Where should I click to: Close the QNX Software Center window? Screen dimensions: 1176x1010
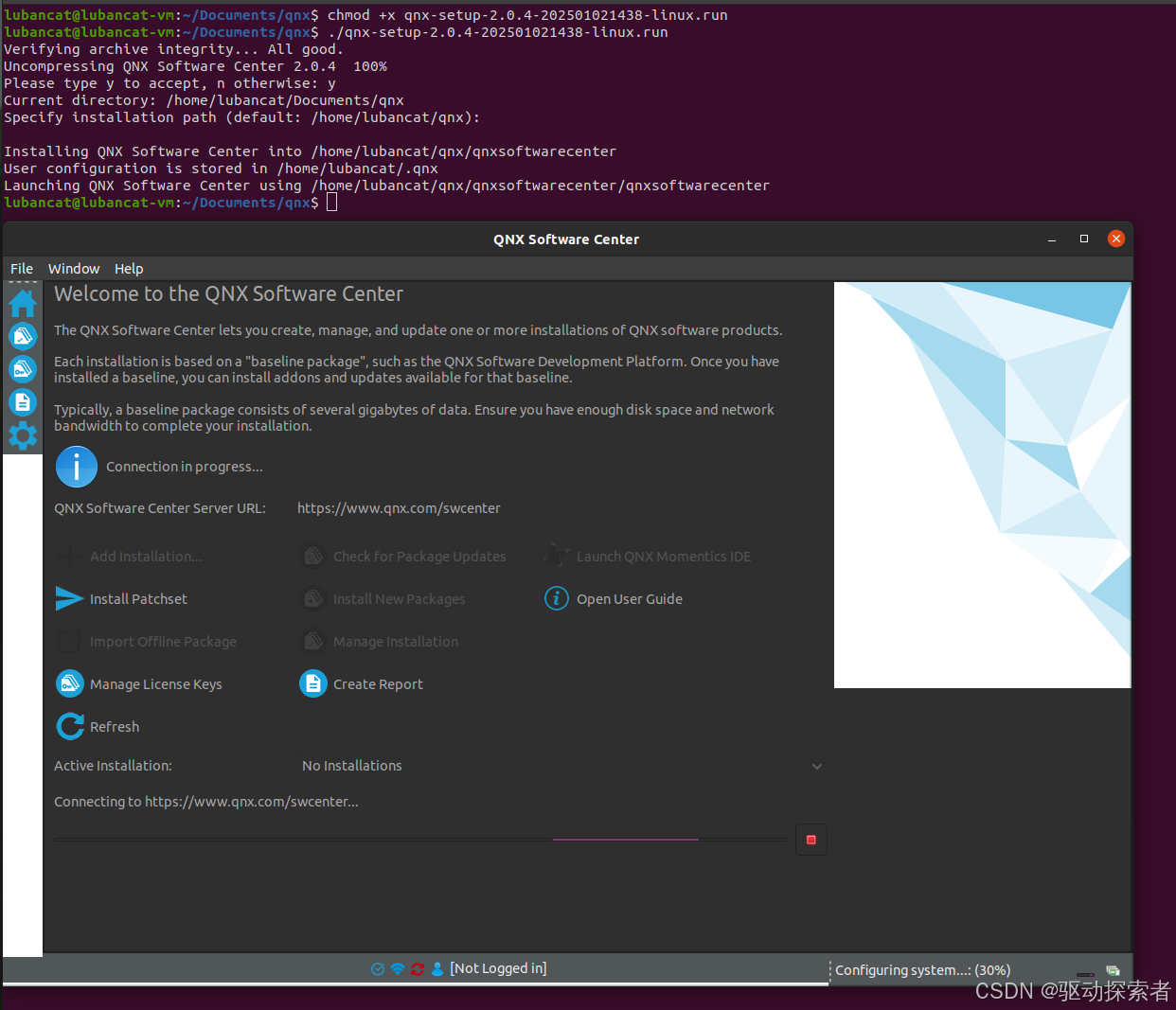click(1116, 239)
